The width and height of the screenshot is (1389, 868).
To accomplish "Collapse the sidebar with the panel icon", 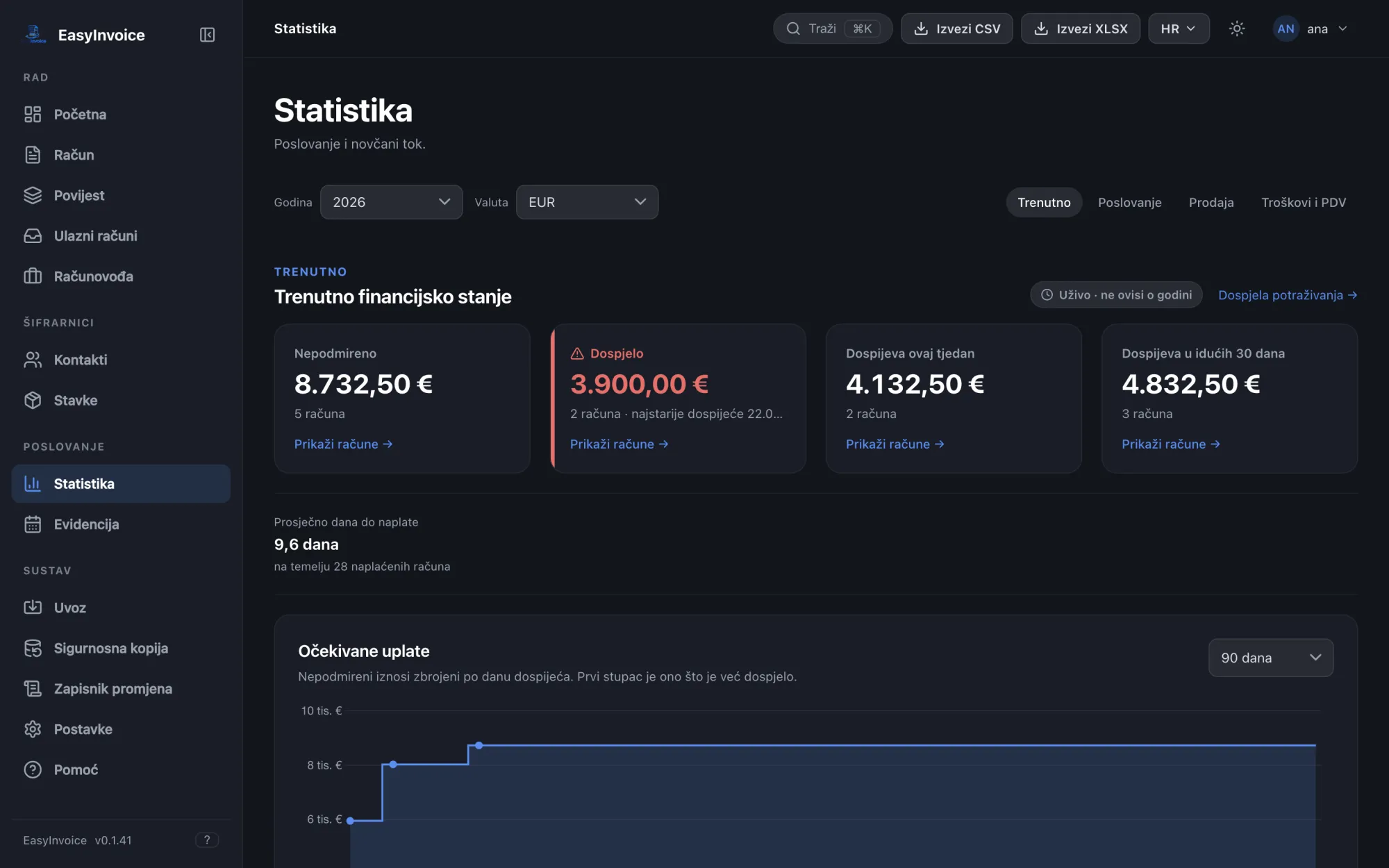I will [x=207, y=35].
